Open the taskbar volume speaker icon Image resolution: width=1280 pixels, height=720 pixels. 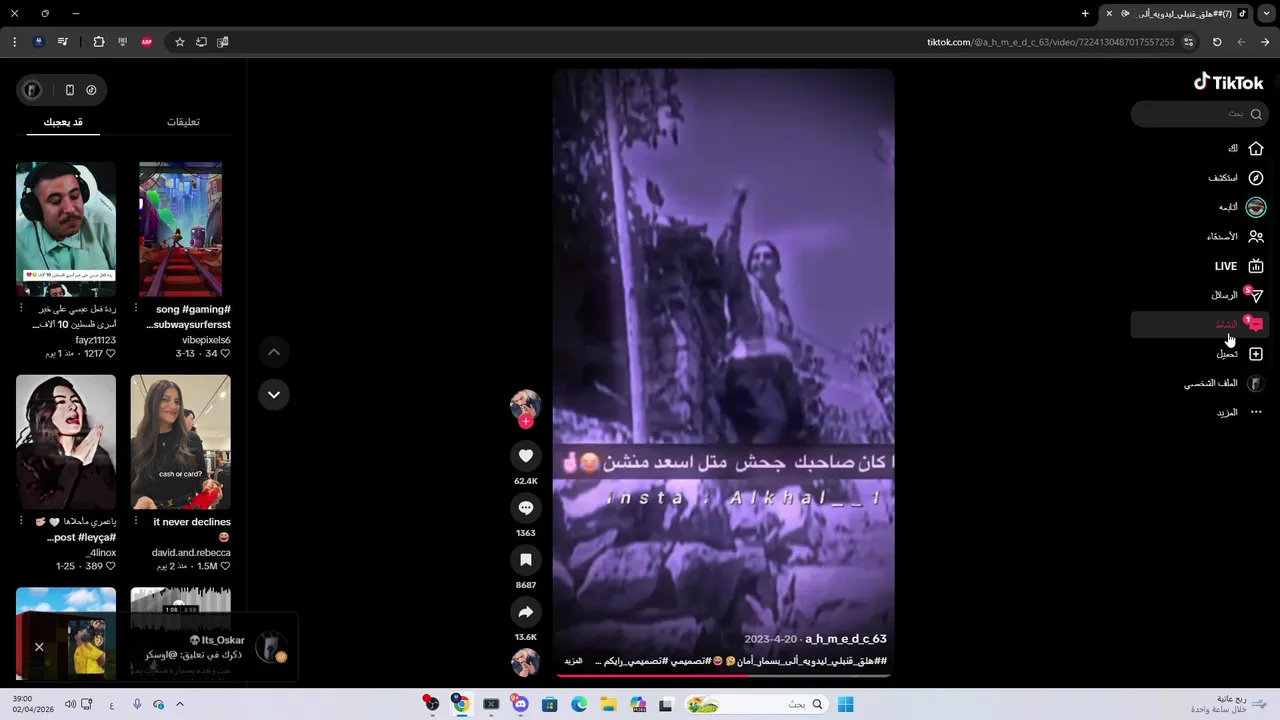[69, 704]
